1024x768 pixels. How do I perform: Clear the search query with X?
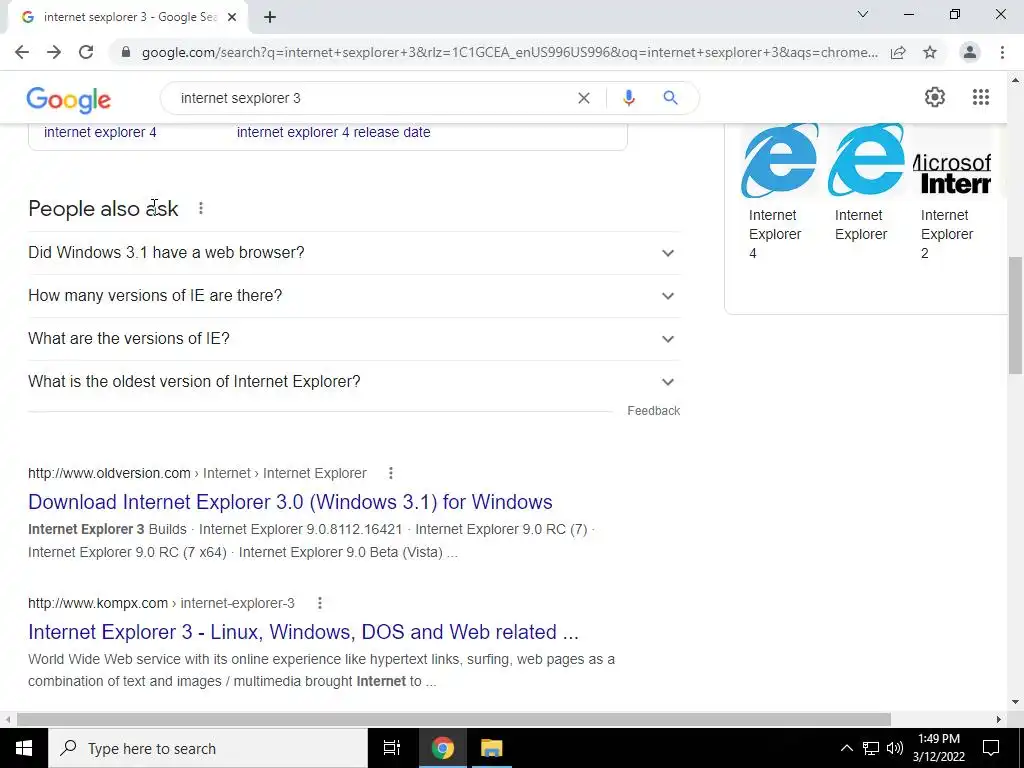coord(584,98)
